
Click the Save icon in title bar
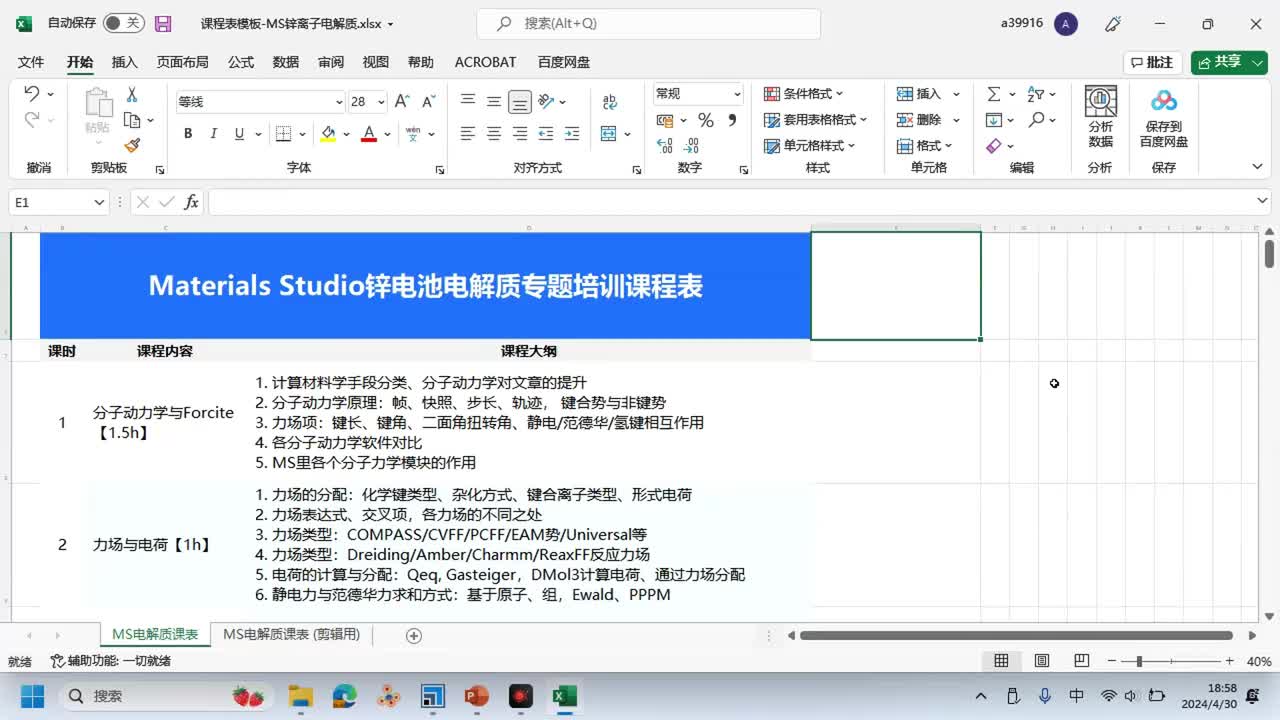point(163,23)
